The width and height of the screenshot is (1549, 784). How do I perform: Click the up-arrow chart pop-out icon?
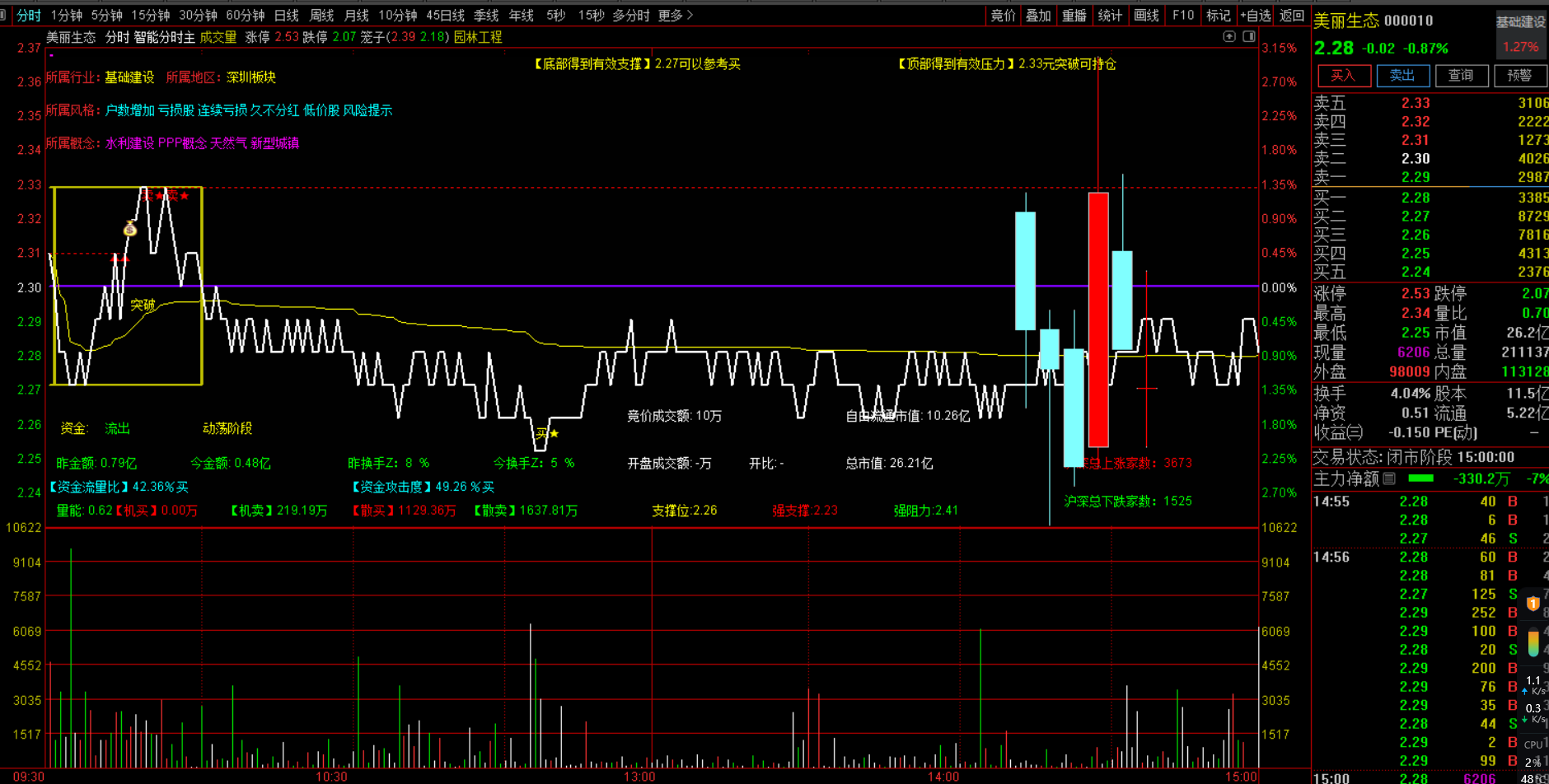(1228, 36)
